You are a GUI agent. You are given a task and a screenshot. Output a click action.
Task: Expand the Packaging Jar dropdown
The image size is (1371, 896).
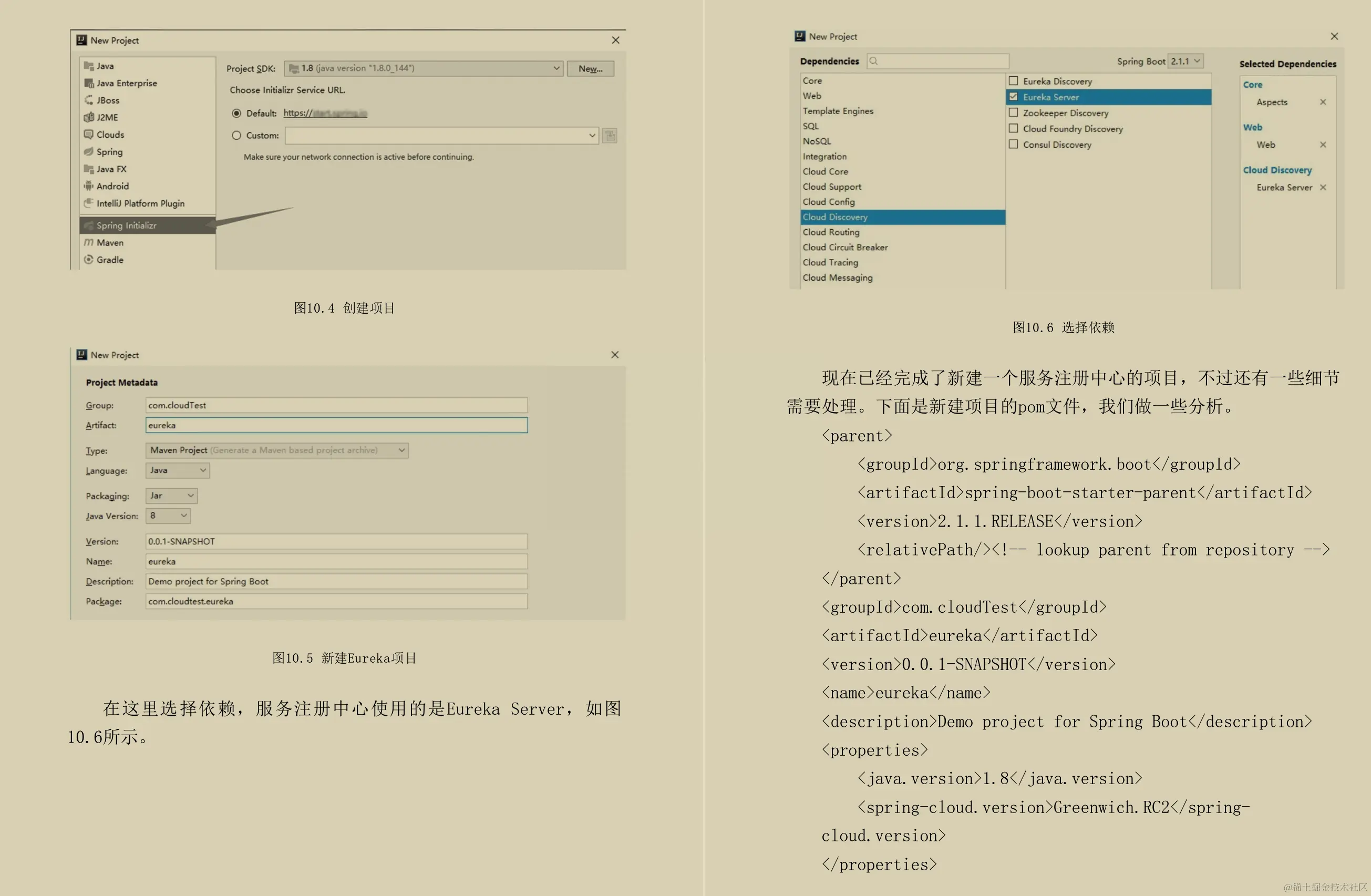172,496
